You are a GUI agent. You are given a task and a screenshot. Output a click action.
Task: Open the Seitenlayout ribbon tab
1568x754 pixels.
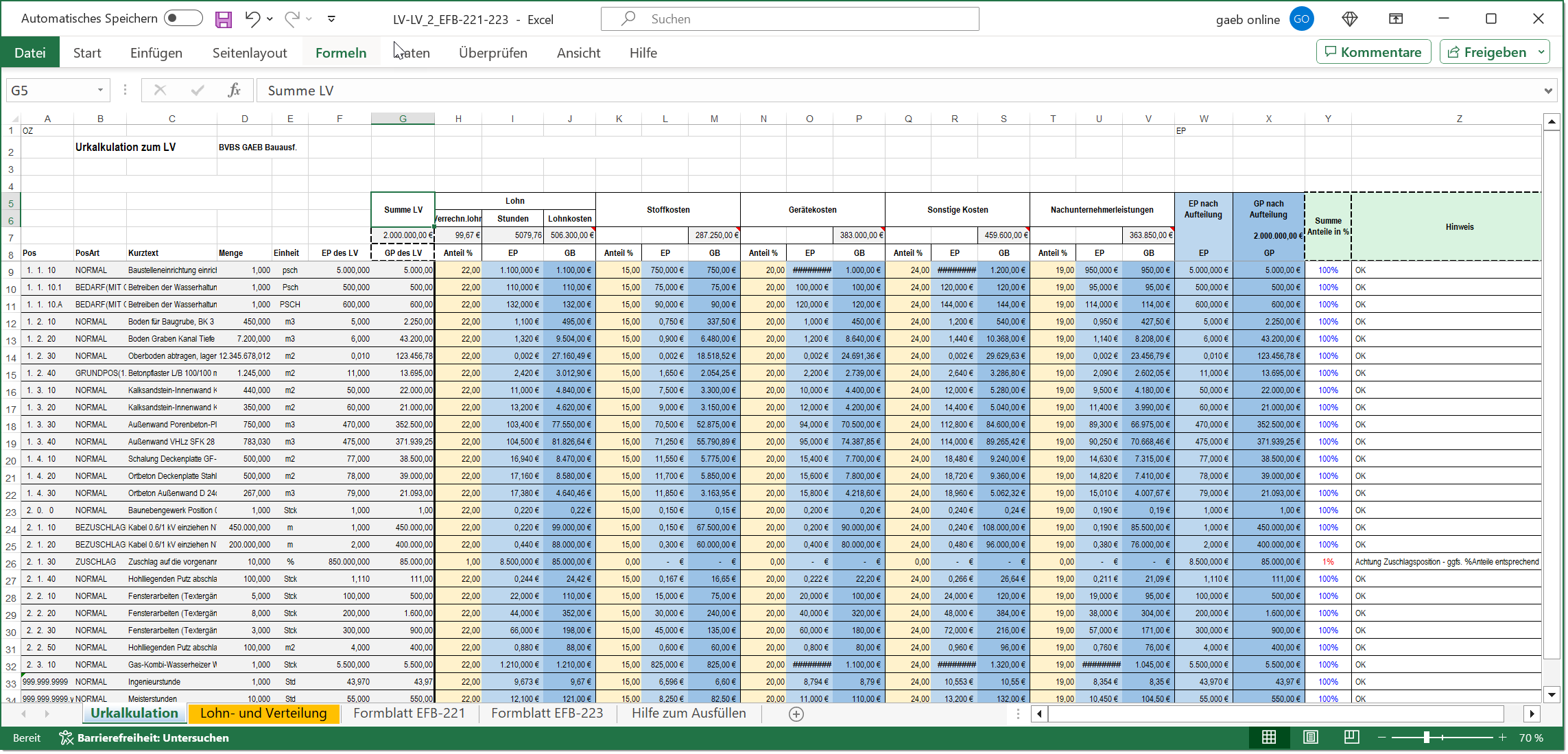point(249,53)
